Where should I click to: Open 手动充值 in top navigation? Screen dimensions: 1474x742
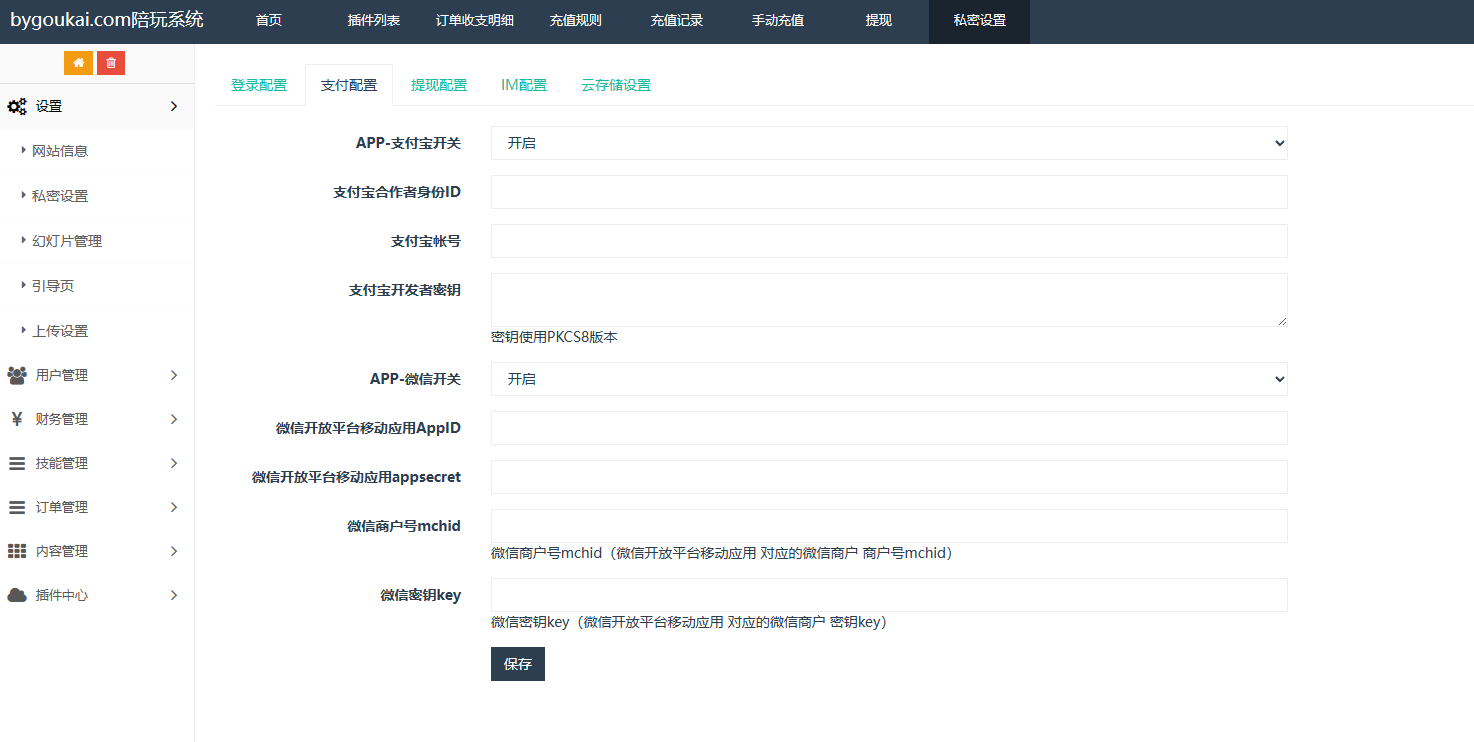778,21
